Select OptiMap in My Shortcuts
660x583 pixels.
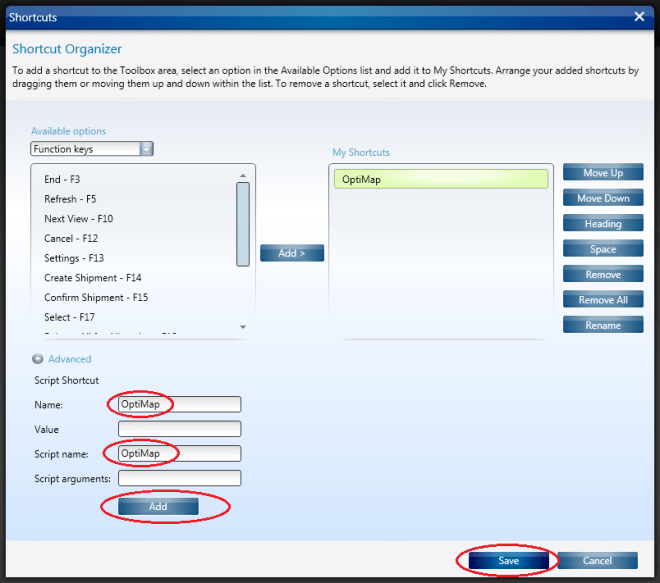[x=441, y=180]
